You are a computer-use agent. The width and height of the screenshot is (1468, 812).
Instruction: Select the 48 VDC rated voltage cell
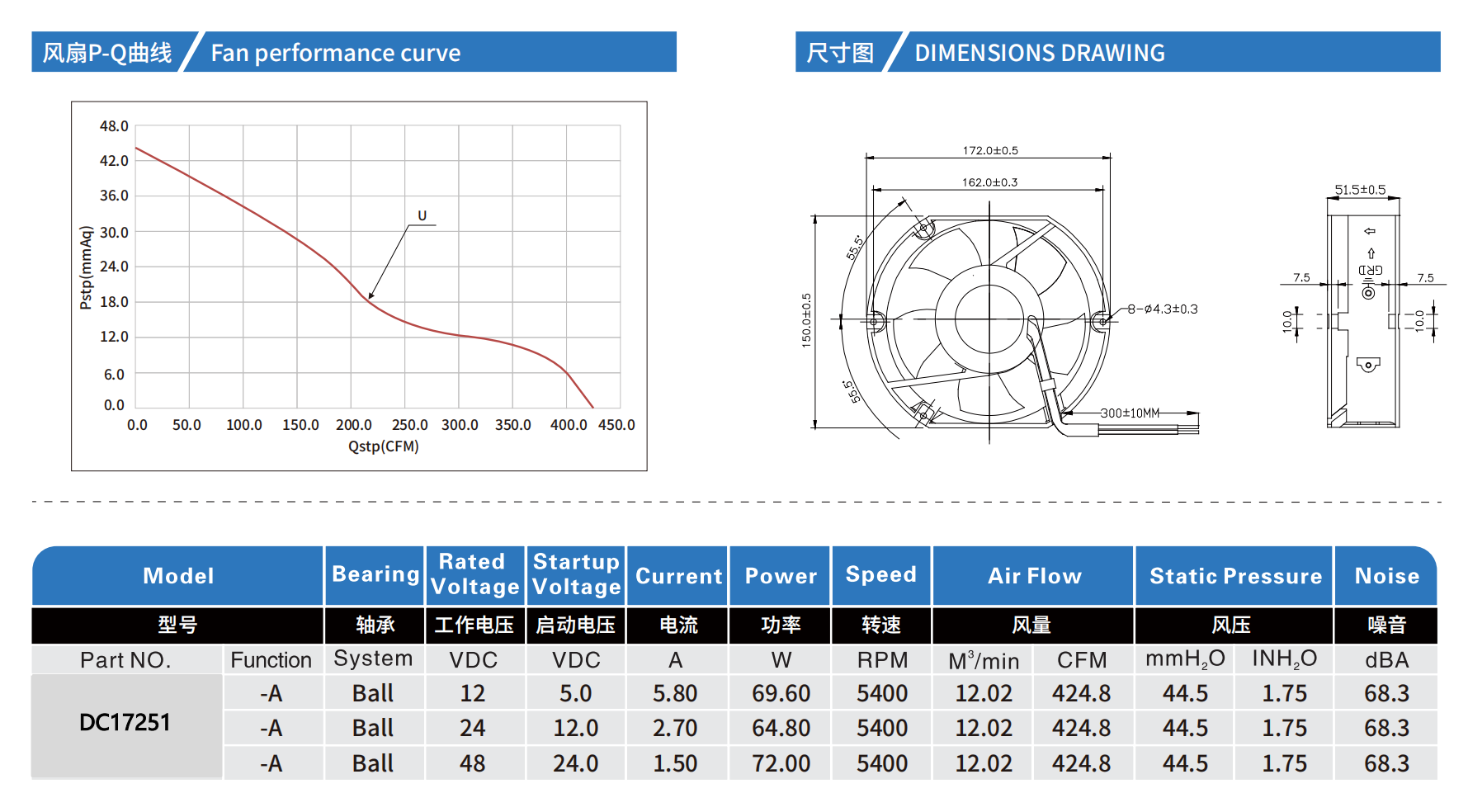click(473, 763)
